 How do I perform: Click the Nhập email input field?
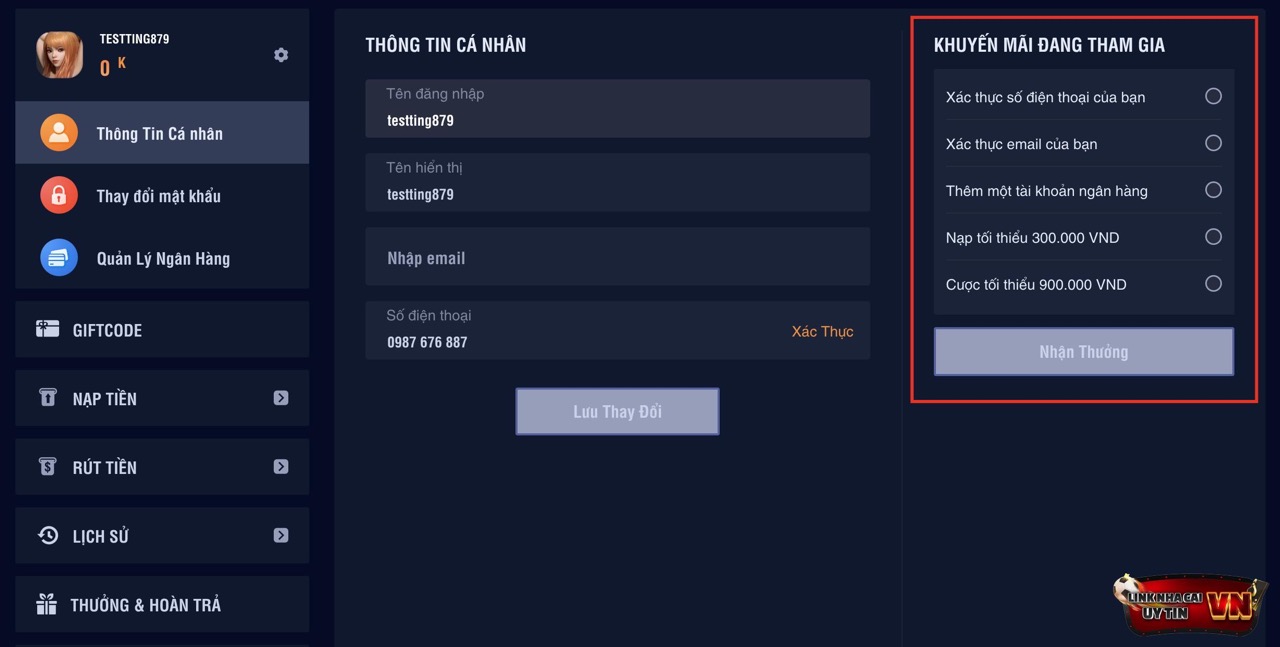coord(617,257)
